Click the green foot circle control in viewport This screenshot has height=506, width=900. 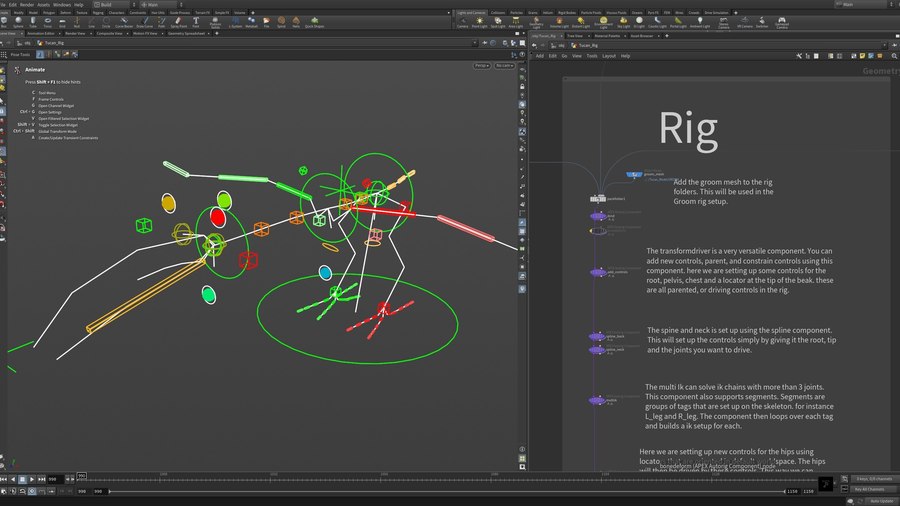[357, 318]
